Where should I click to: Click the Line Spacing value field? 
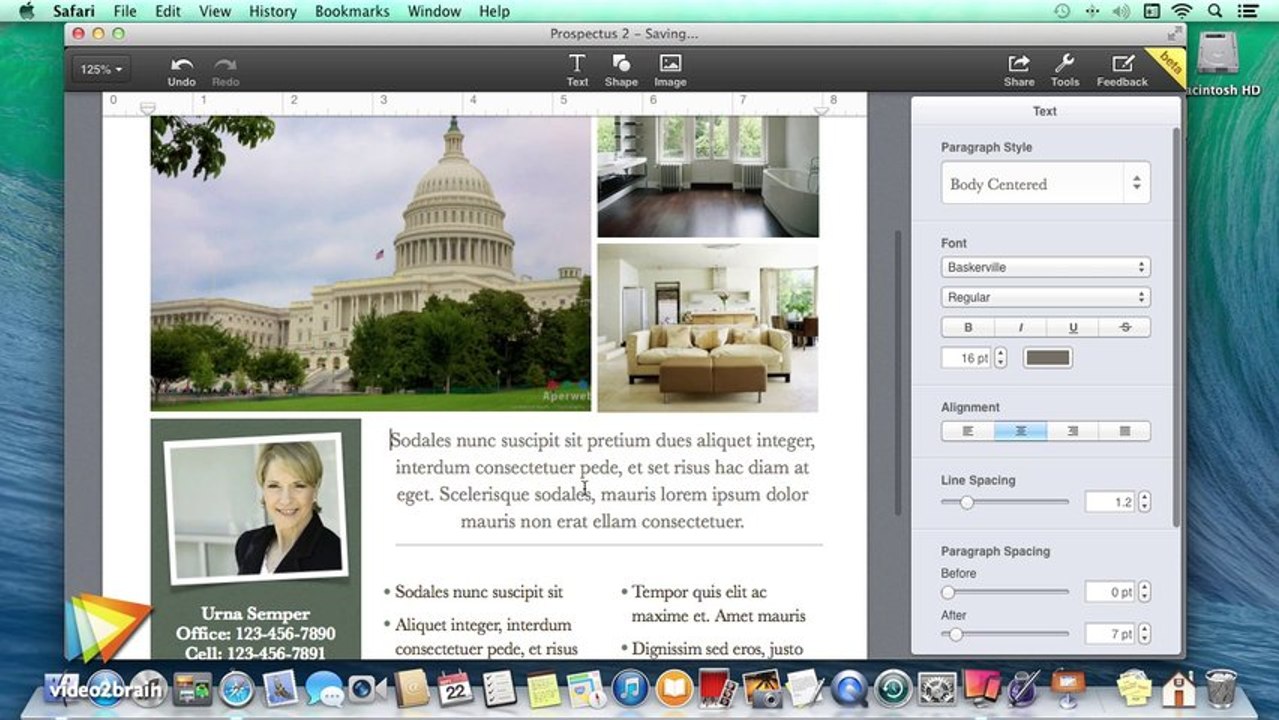tap(1110, 502)
